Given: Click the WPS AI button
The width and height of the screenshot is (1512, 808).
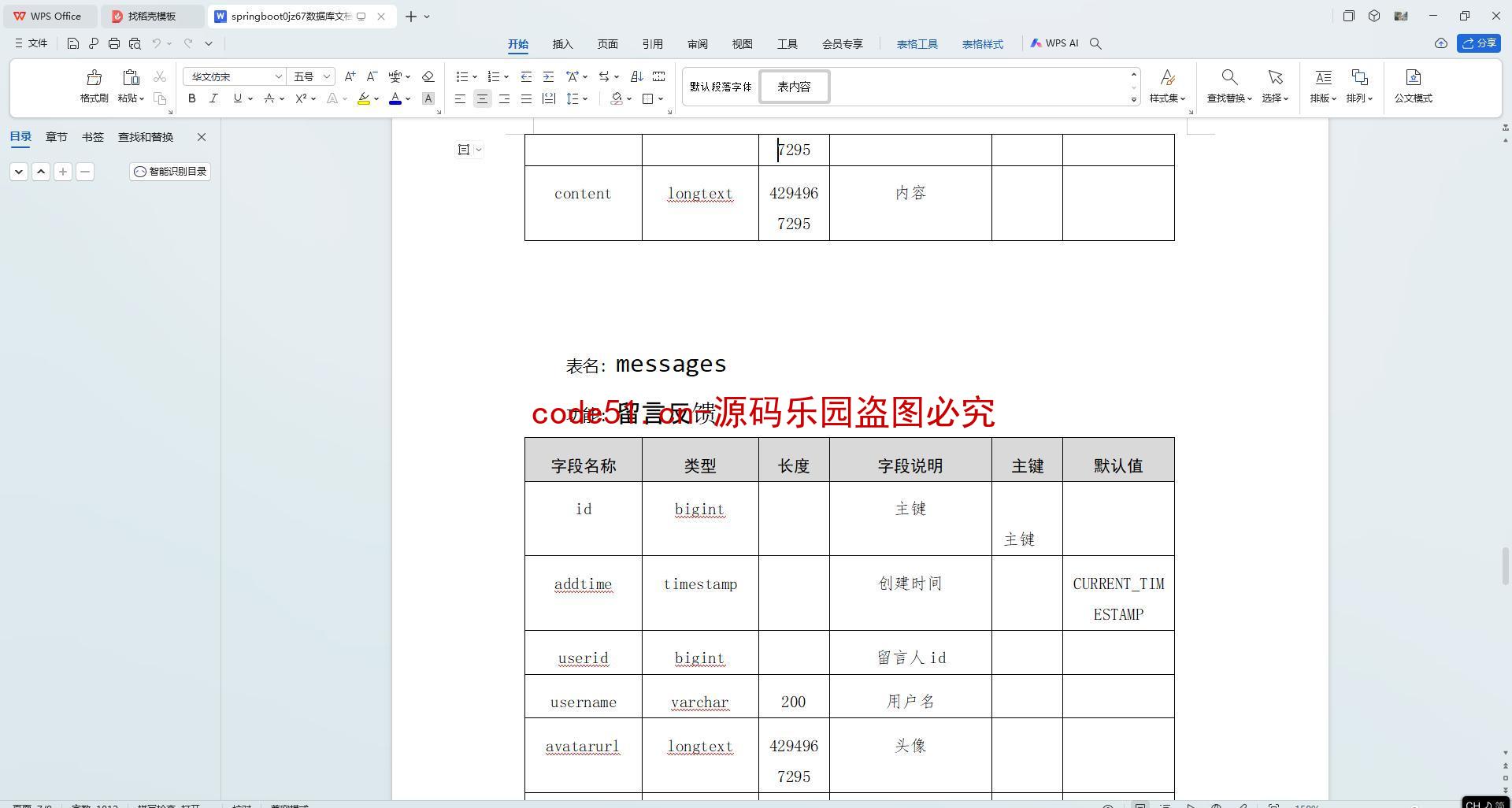Looking at the screenshot, I should coord(1054,43).
